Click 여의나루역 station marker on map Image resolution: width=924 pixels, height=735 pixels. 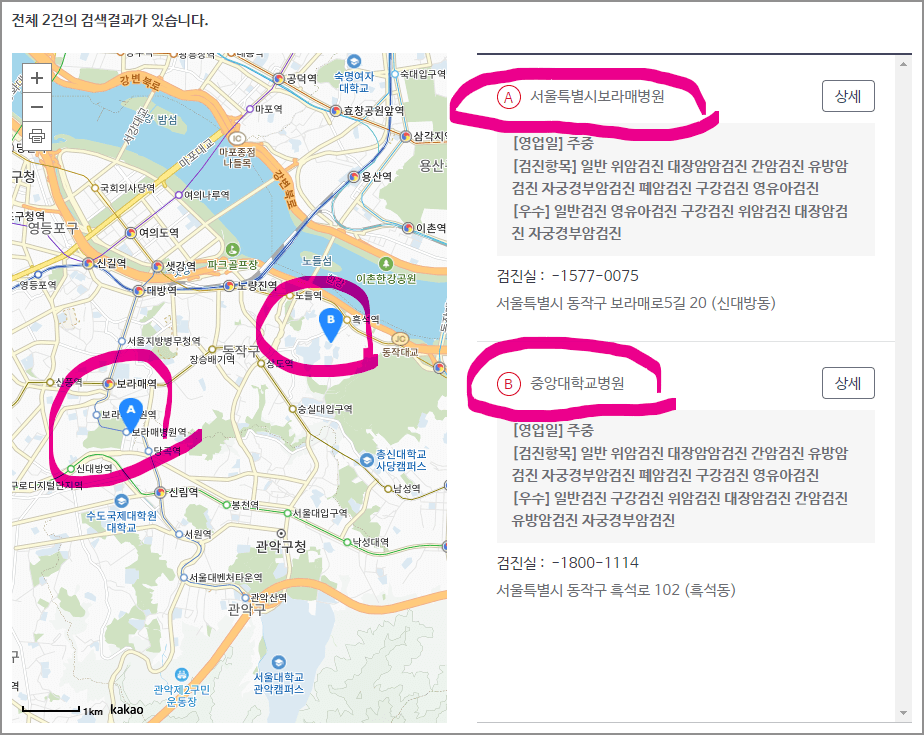tap(179, 195)
